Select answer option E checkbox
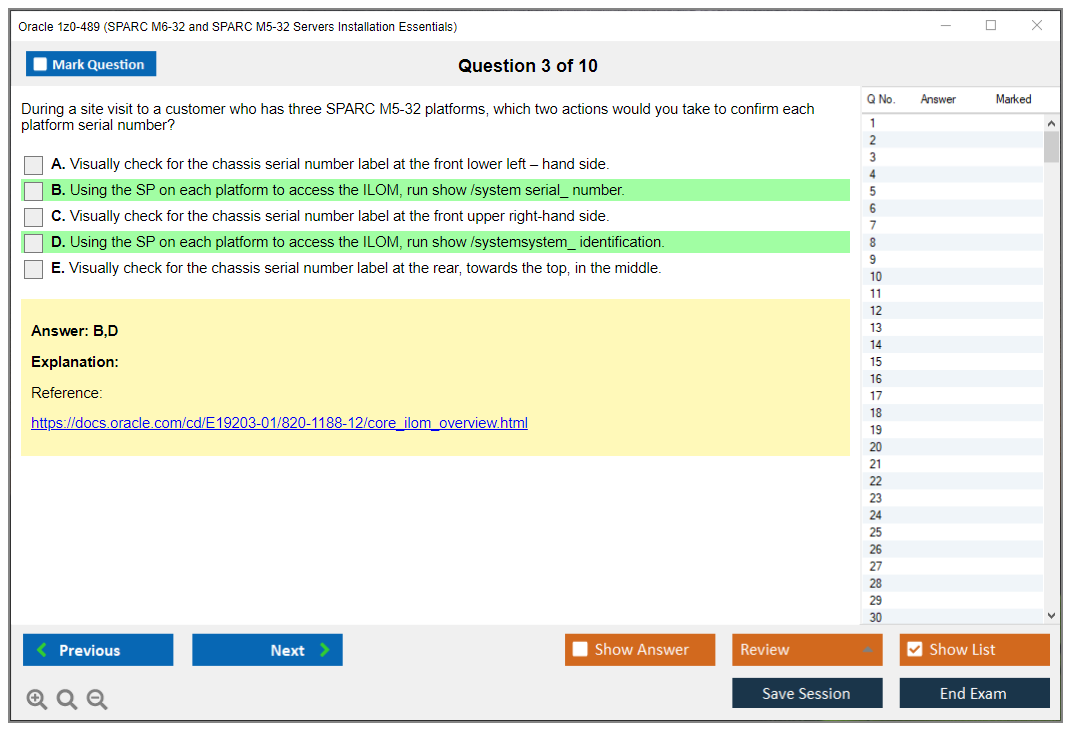1075x735 pixels. click(34, 269)
